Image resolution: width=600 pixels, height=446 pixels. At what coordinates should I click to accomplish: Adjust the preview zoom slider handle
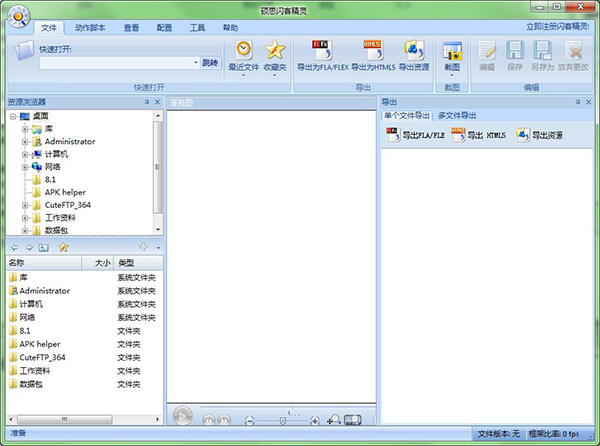click(282, 421)
